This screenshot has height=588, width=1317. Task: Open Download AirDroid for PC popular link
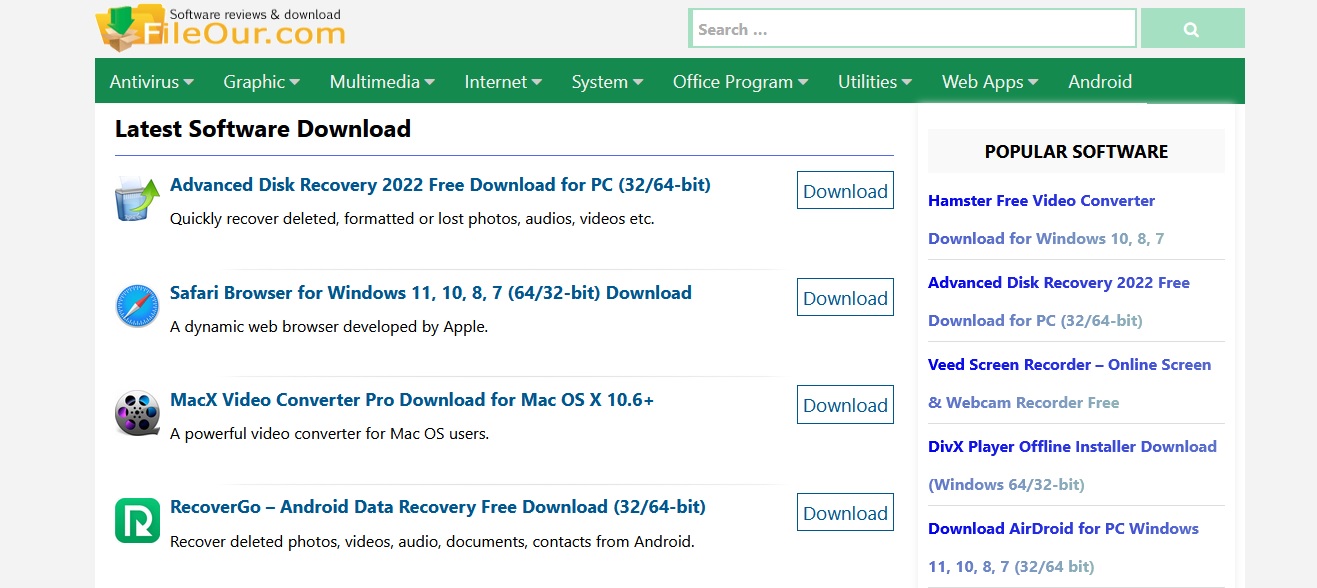(1063, 547)
